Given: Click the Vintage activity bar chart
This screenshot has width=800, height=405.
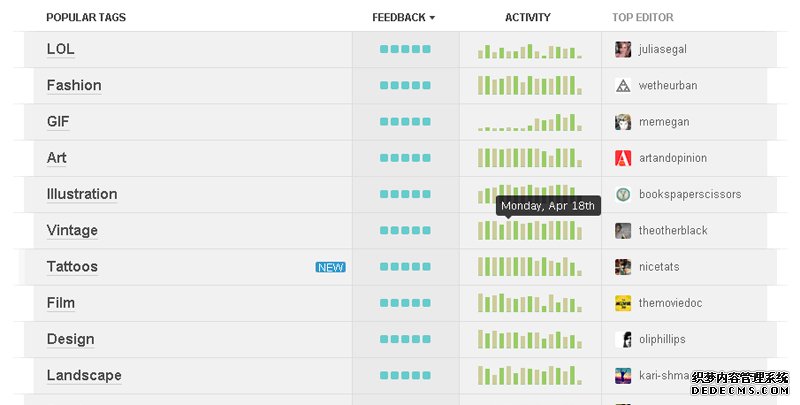Looking at the screenshot, I should point(530,231).
